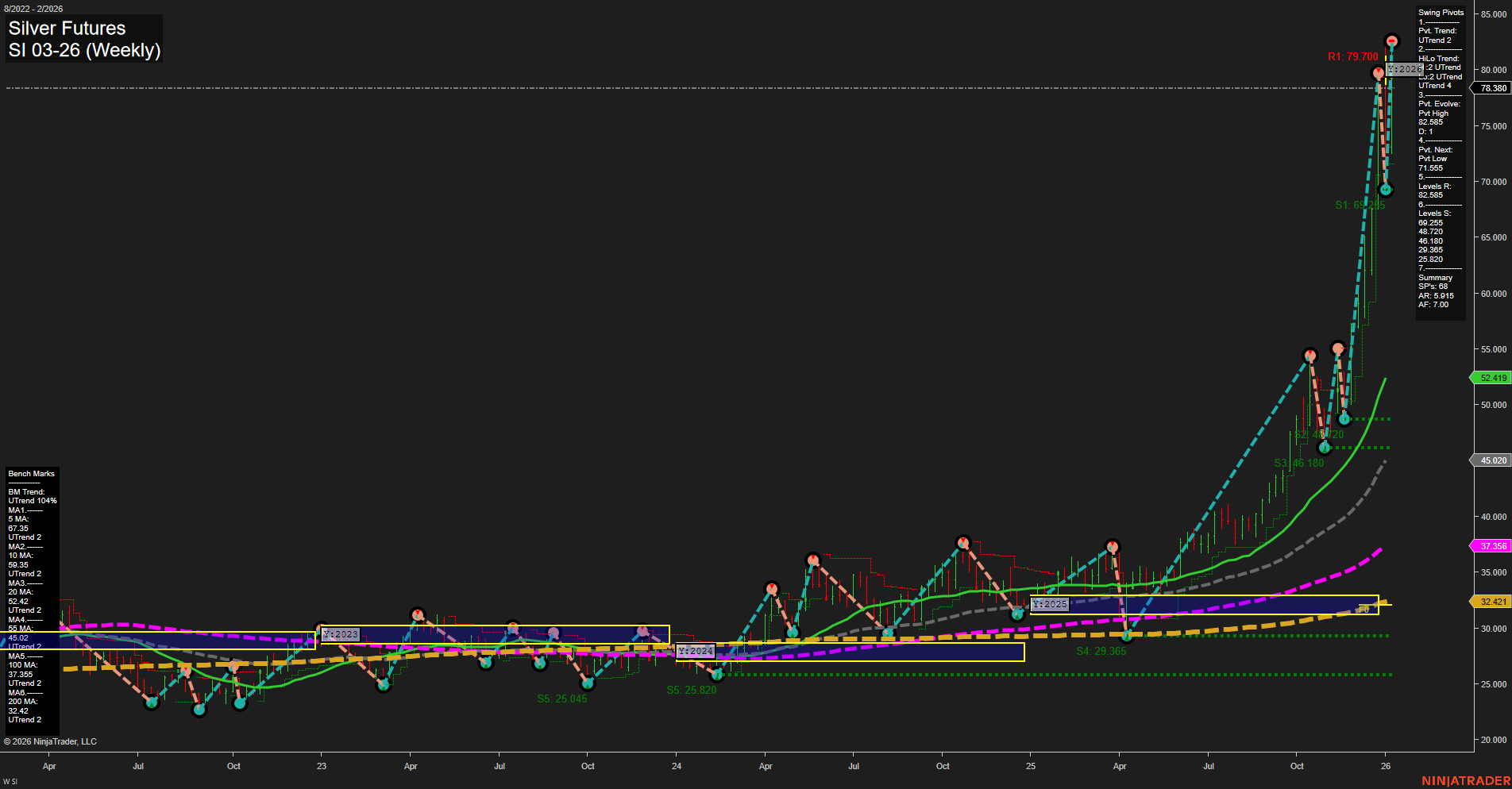Click the 26 label on the time axis
1512x789 pixels.
coord(1387,766)
